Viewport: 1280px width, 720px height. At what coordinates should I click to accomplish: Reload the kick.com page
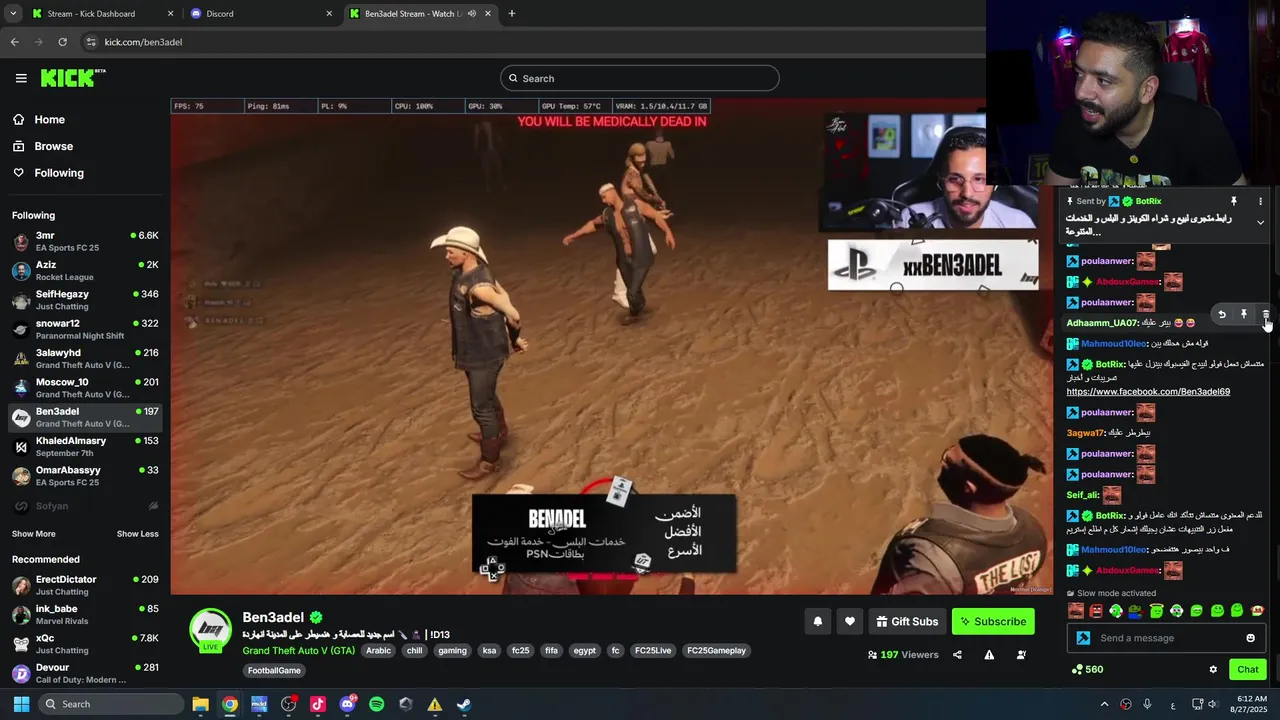coord(62,42)
